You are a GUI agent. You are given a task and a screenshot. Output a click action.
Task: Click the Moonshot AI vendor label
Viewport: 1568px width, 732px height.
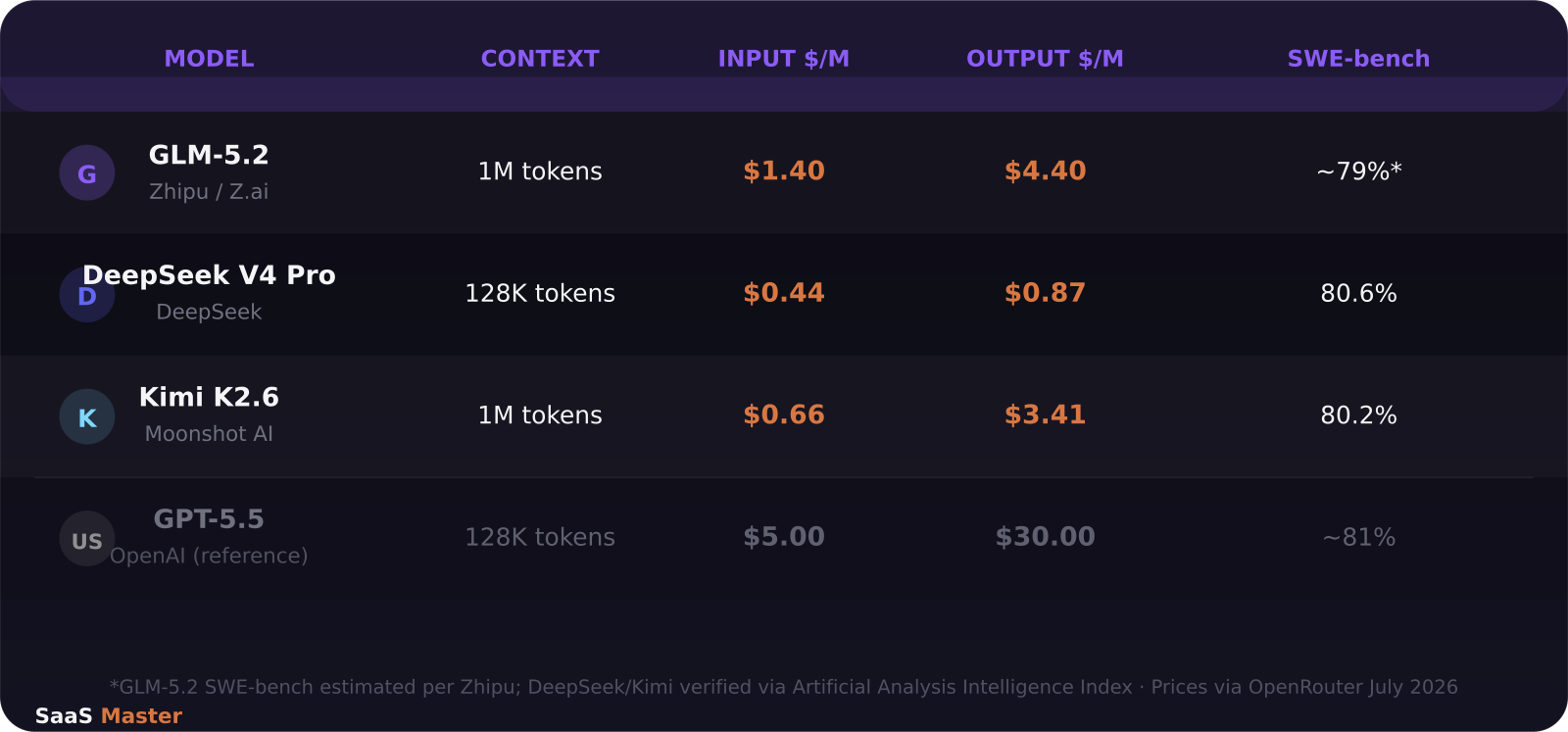[x=209, y=434]
